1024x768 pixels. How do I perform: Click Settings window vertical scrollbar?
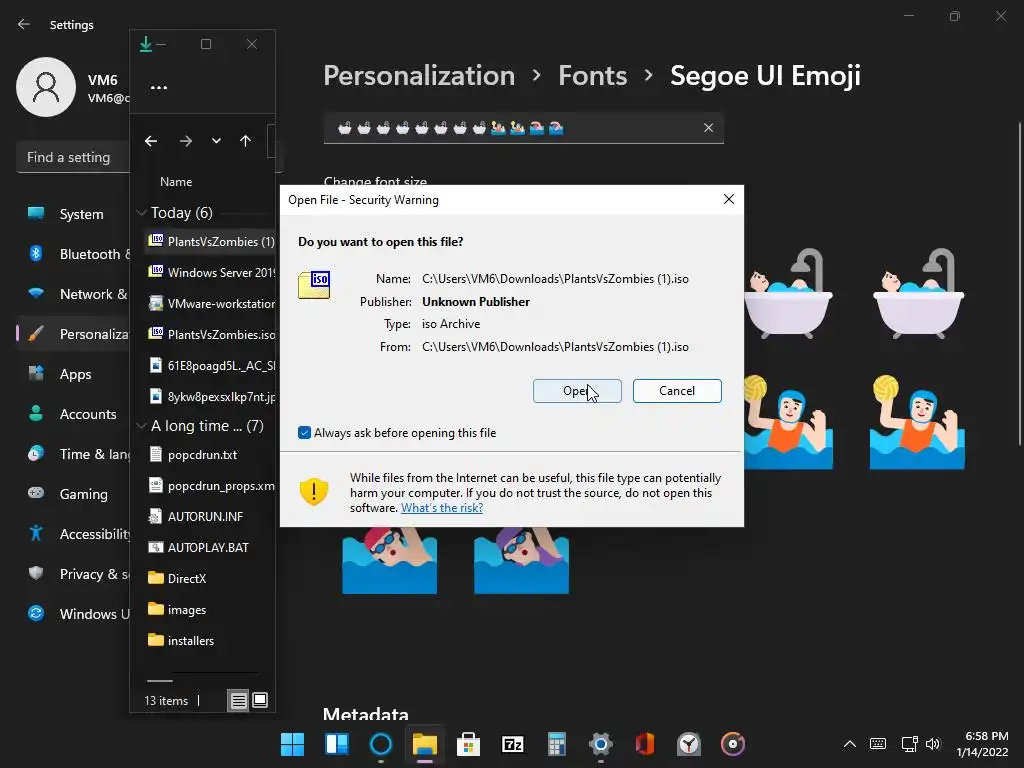tap(1019, 284)
